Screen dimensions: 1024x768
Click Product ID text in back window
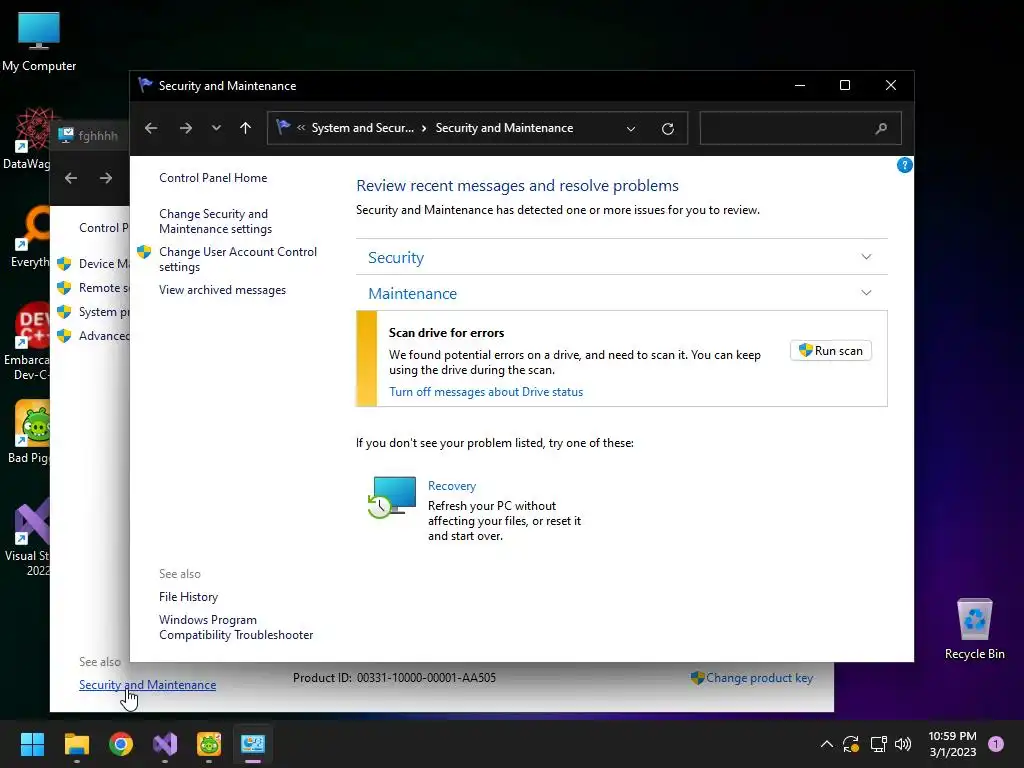394,678
